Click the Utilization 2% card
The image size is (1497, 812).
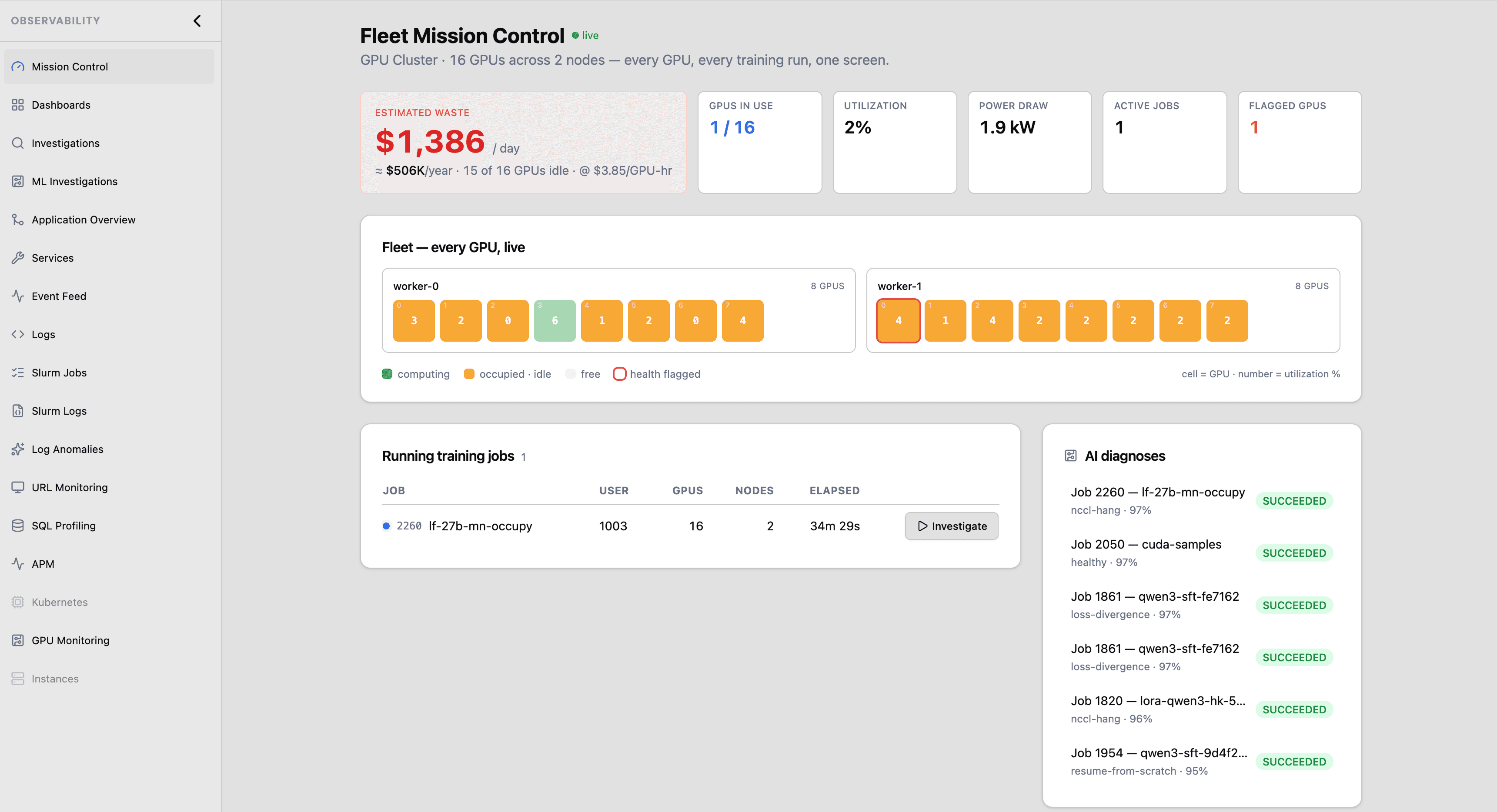coord(895,142)
